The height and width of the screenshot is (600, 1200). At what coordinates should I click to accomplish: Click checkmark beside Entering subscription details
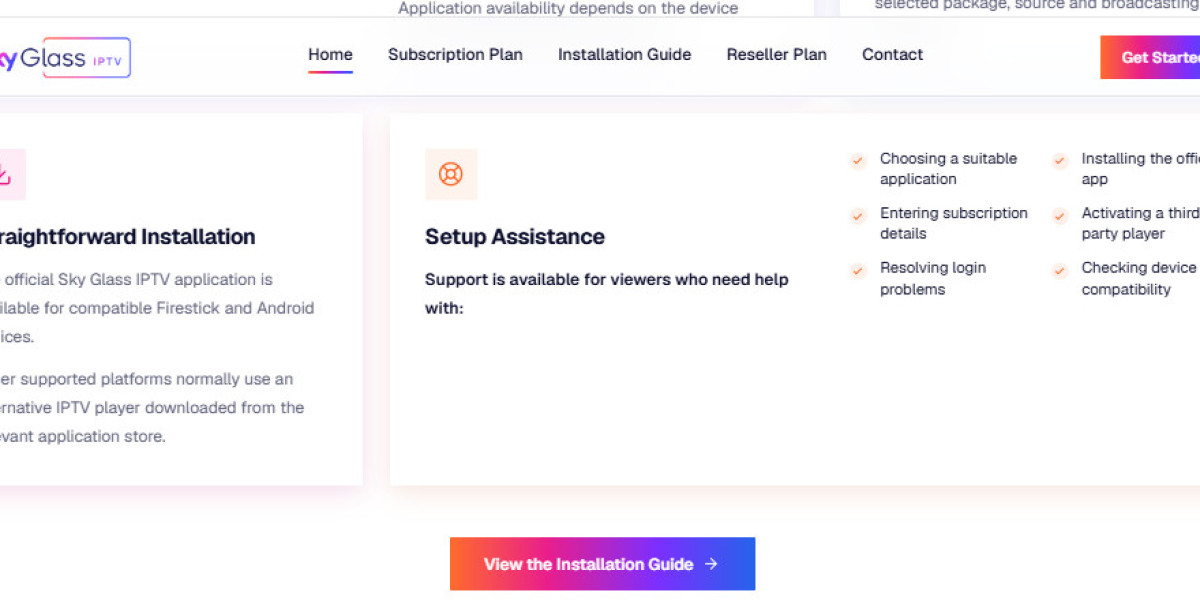click(857, 215)
